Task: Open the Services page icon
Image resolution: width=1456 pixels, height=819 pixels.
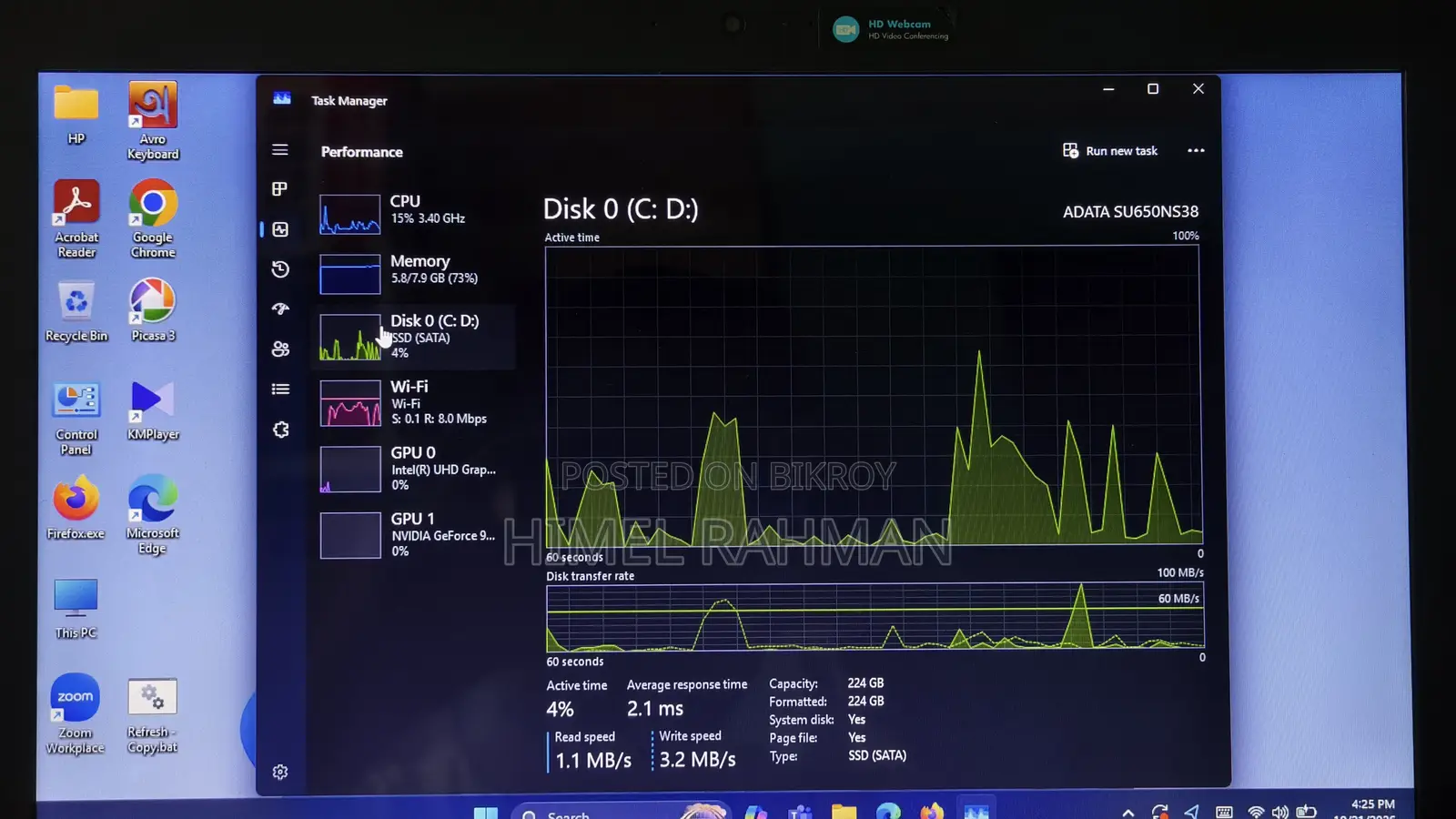Action: point(280,430)
